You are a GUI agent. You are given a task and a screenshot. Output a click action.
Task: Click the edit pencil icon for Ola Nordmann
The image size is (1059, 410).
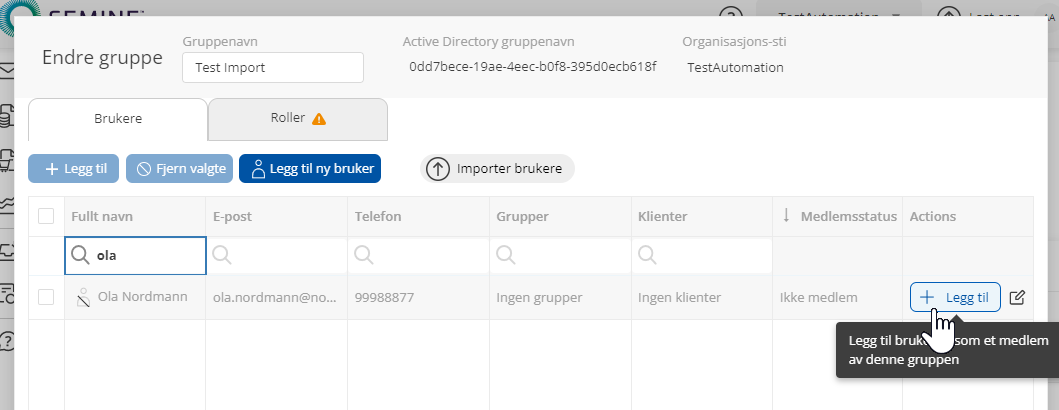click(x=1018, y=297)
